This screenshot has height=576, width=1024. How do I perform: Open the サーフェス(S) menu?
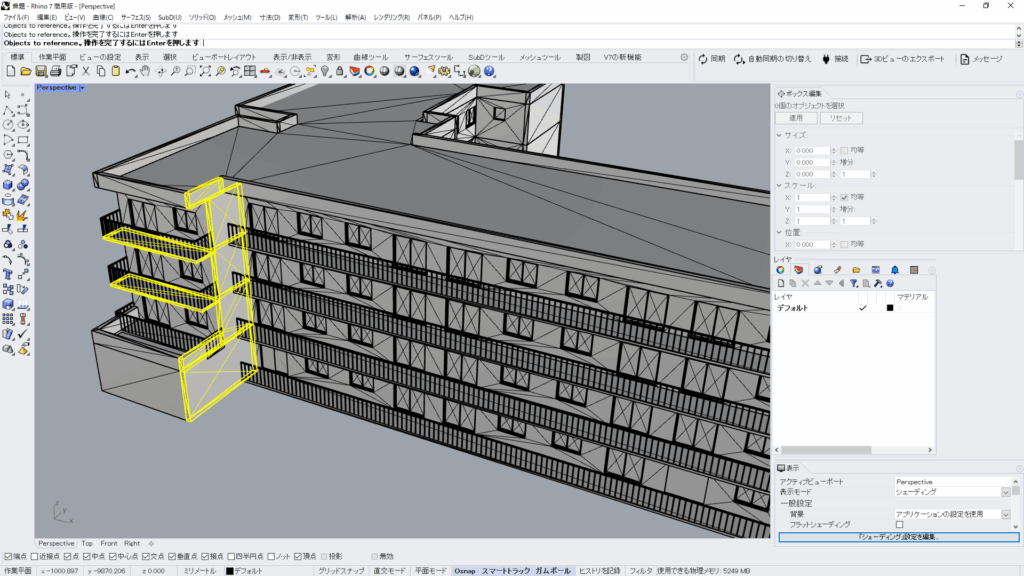coord(135,18)
